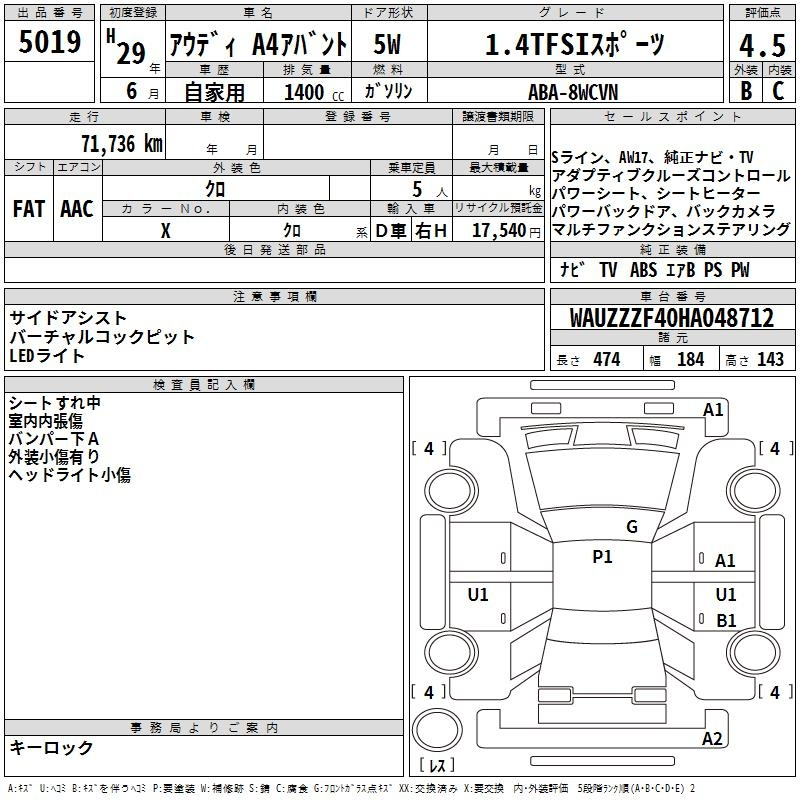
Task: Click the AAC air conditioner cell
Action: tap(76, 209)
